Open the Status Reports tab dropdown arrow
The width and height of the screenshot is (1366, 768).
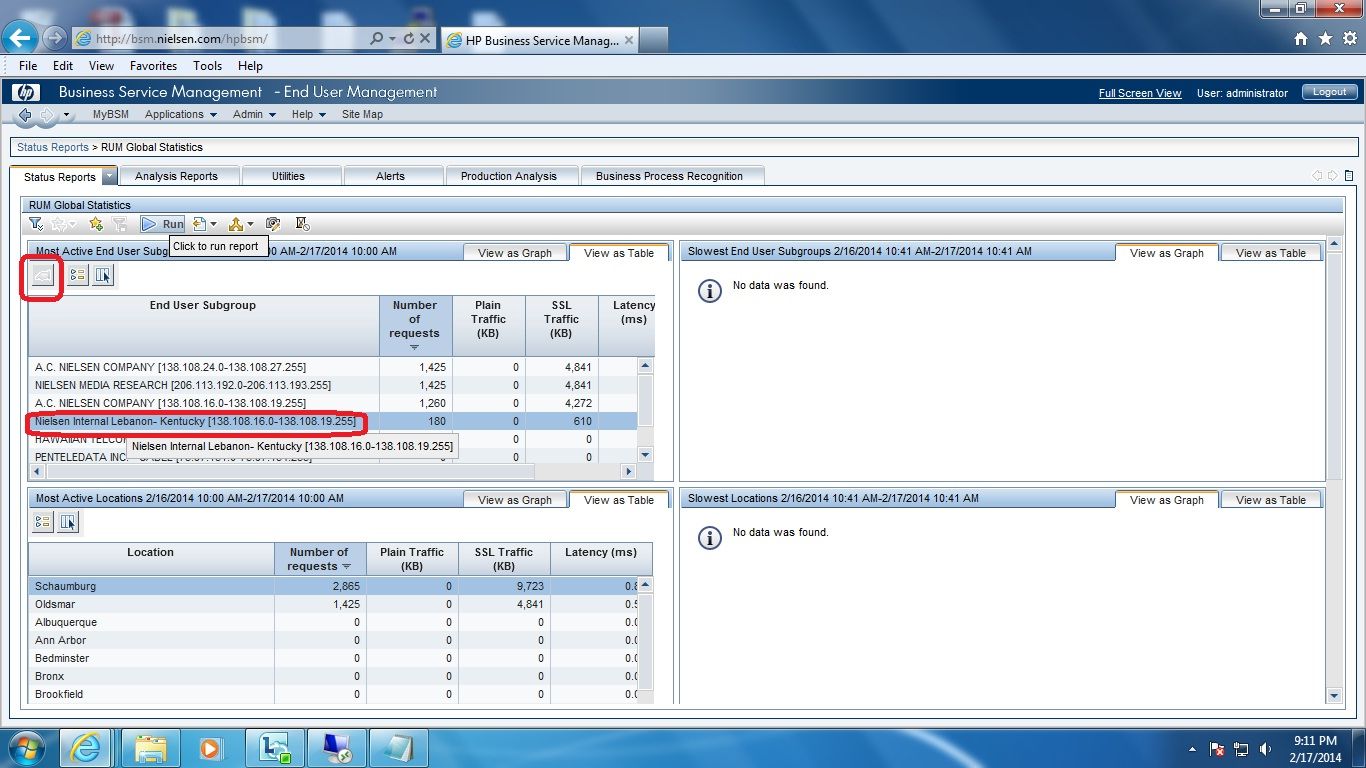110,176
